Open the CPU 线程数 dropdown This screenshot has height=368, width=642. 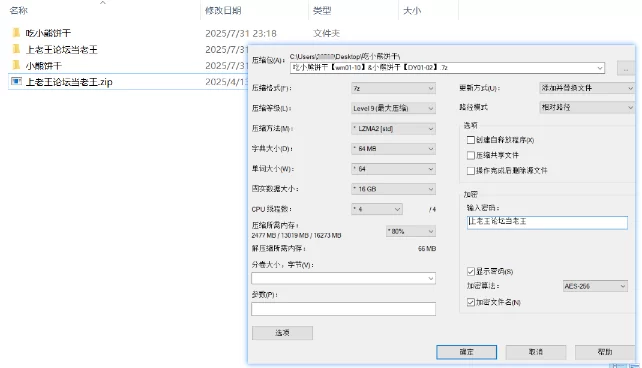pyautogui.click(x=377, y=209)
